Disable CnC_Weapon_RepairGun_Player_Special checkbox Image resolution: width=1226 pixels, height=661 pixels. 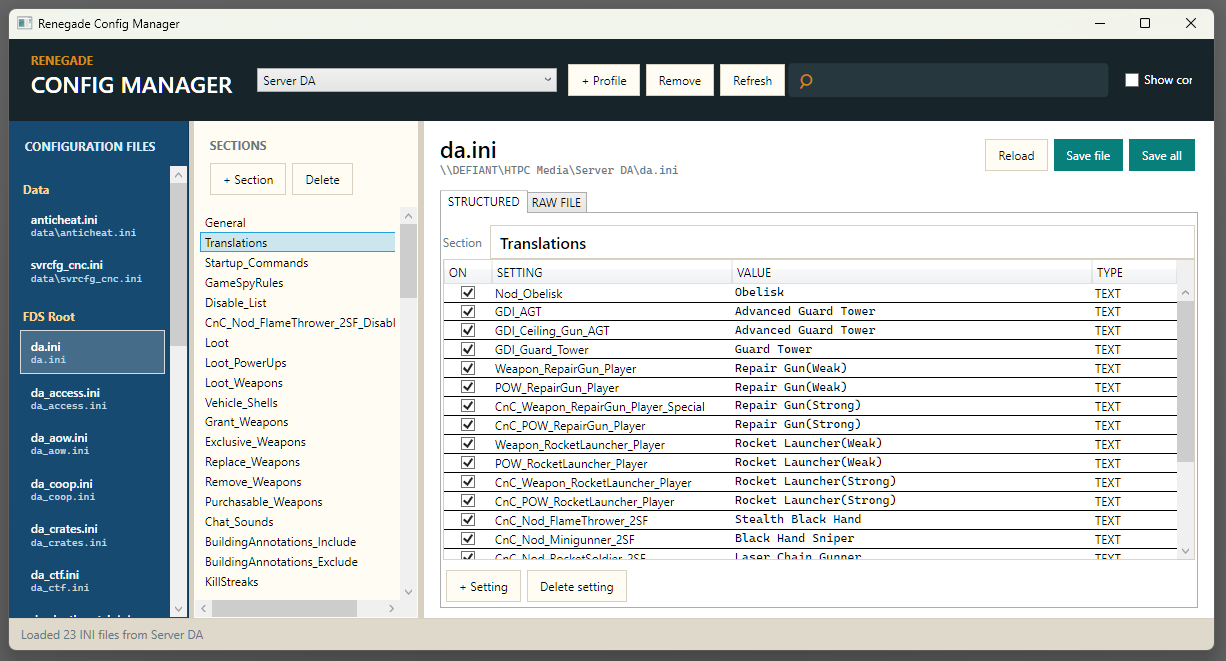coord(468,407)
